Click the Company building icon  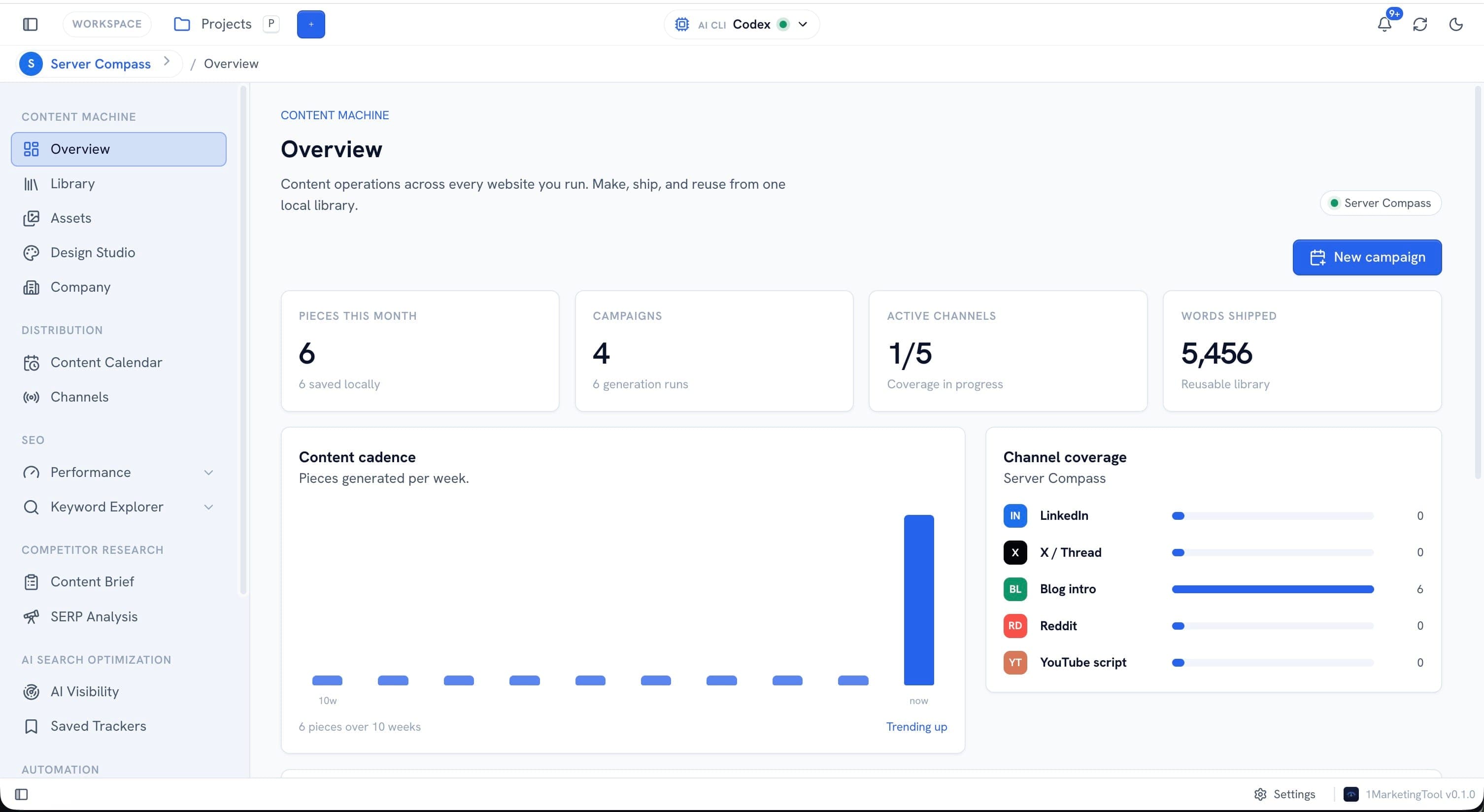click(x=31, y=288)
